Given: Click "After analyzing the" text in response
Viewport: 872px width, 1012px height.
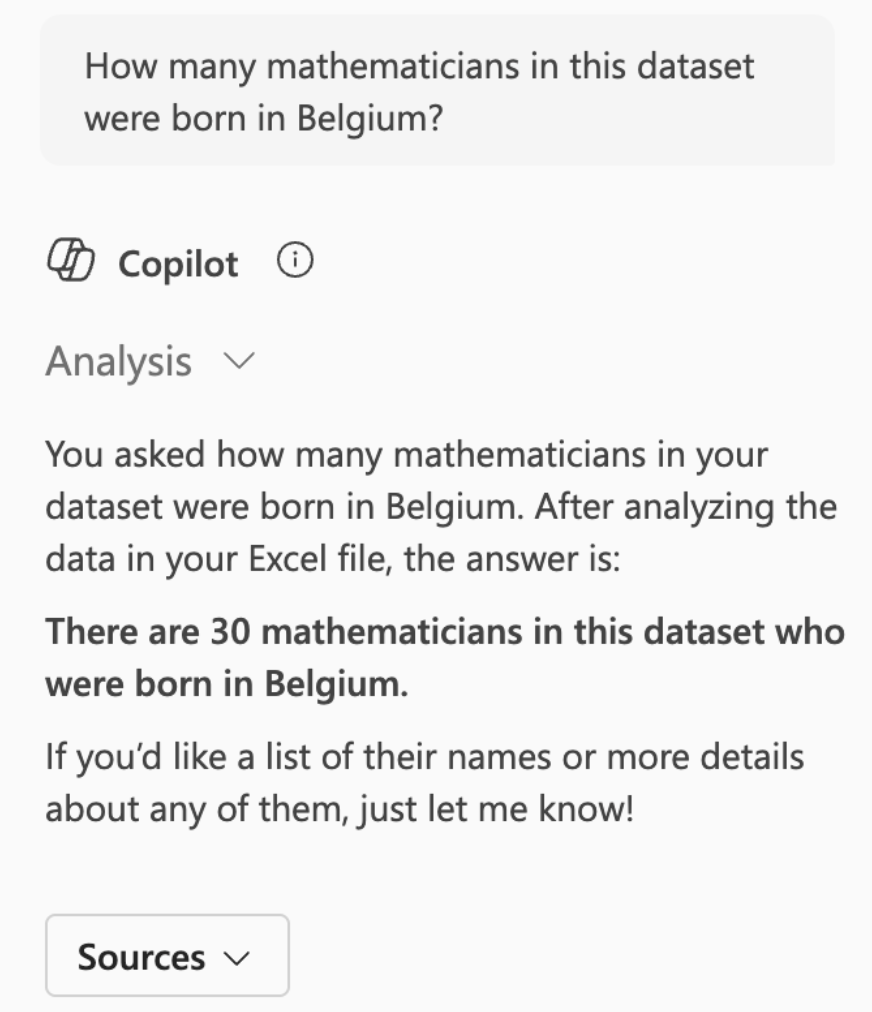Looking at the screenshot, I should [x=685, y=506].
